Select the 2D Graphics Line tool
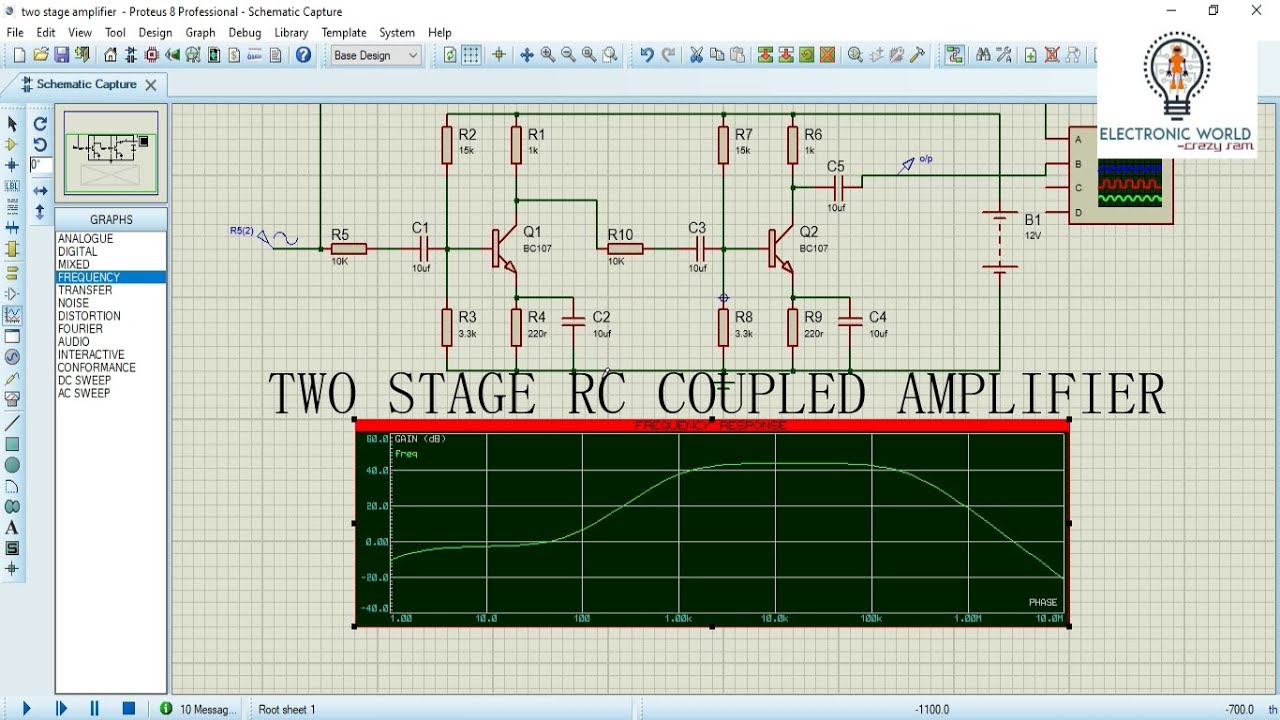Viewport: 1280px width, 720px height. click(x=12, y=423)
